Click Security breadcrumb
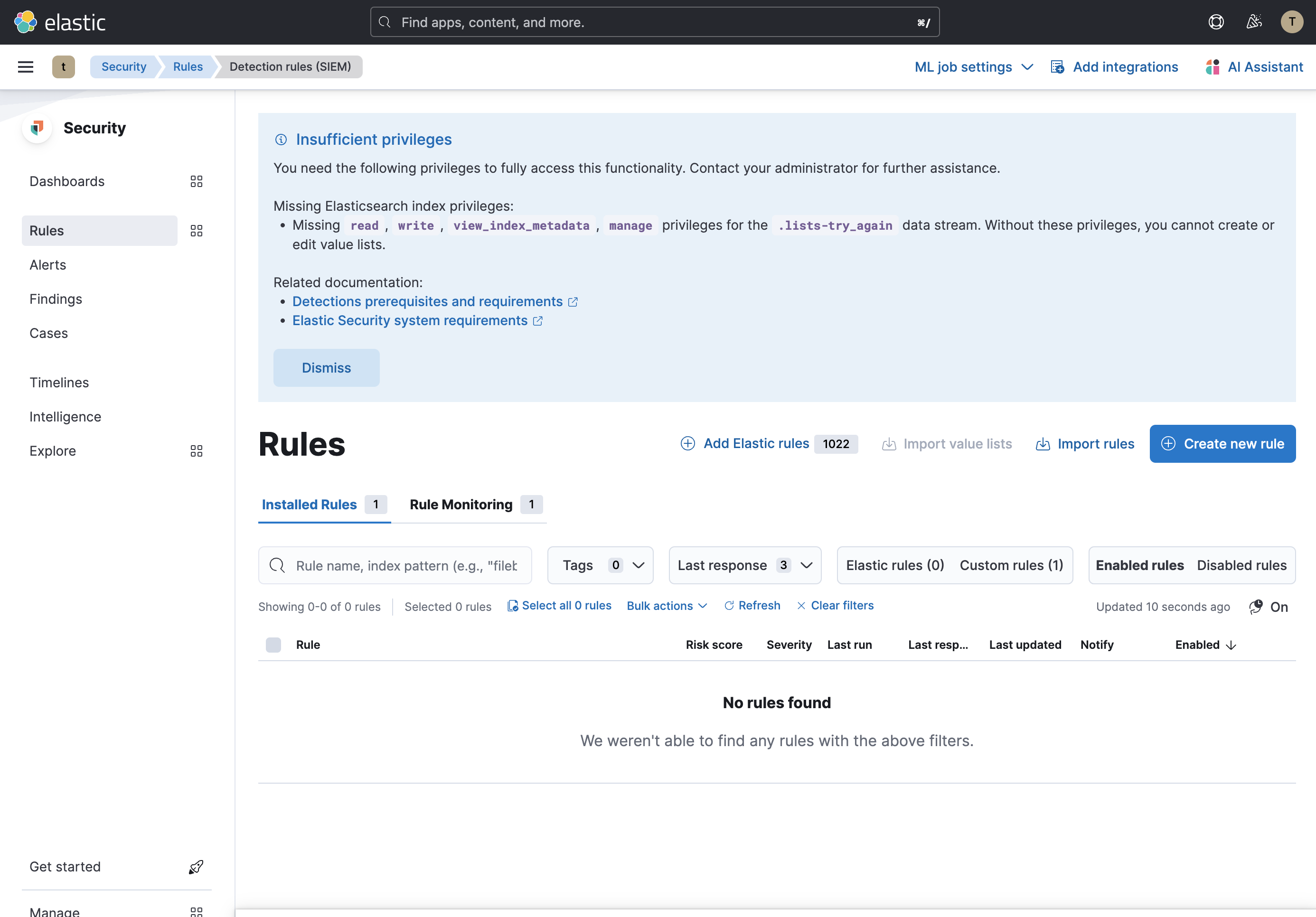The width and height of the screenshot is (1316, 917). 123,67
